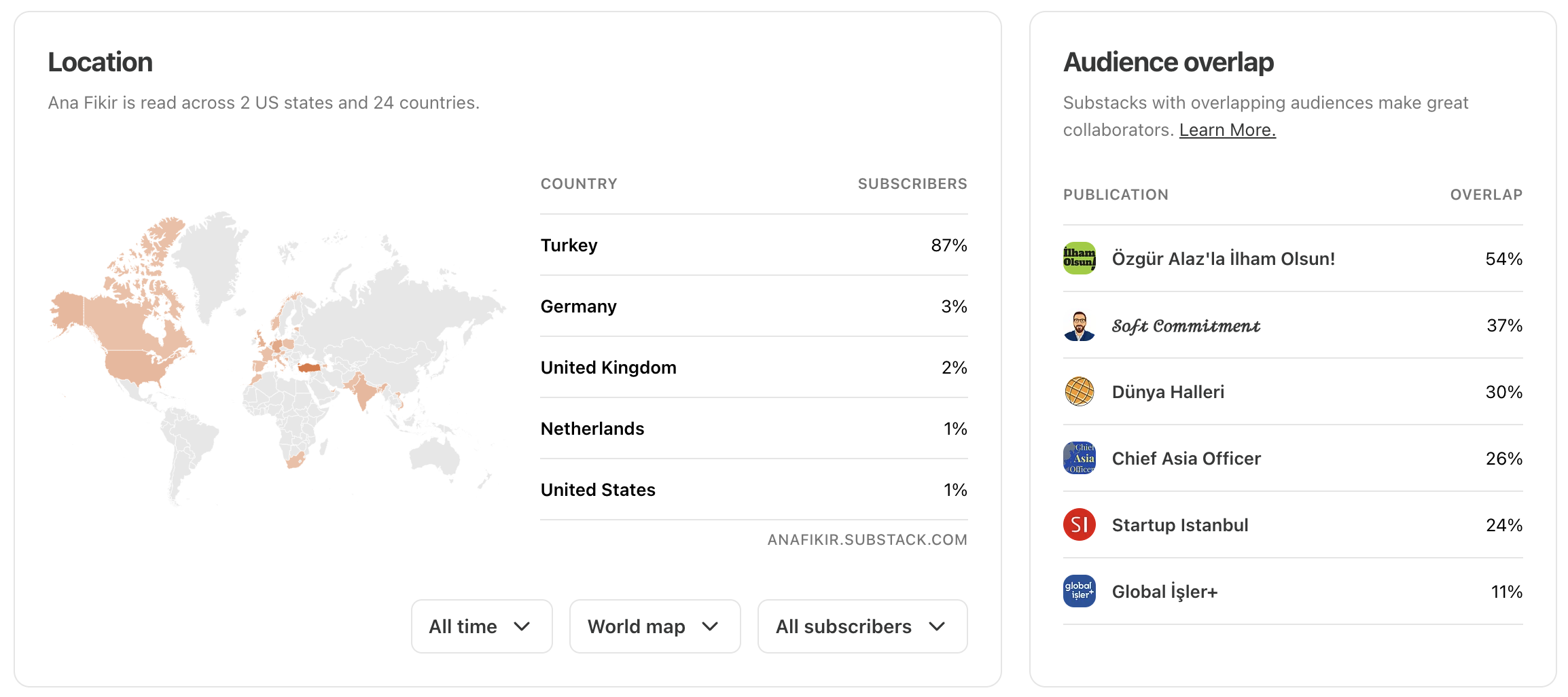Open the Global İşler+ logo icon
This screenshot has height=697, width=1568.
1079,591
